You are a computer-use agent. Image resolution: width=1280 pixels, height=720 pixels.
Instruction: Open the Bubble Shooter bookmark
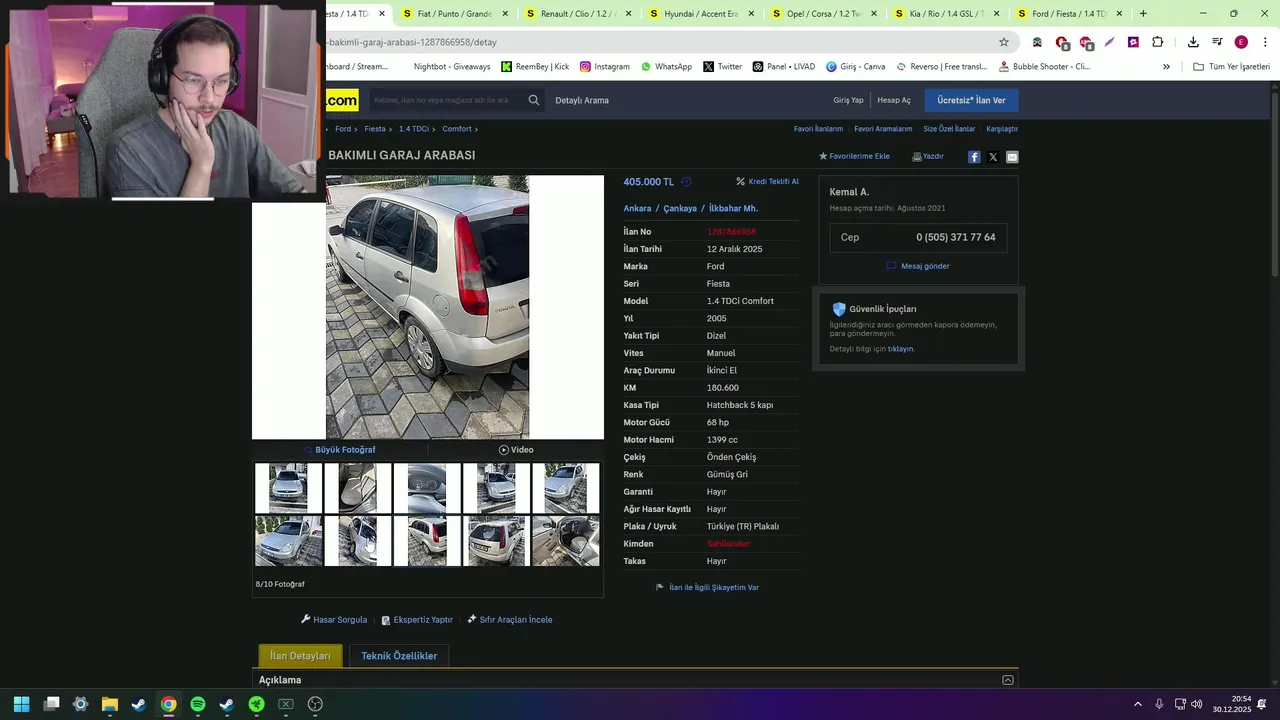(x=1044, y=66)
